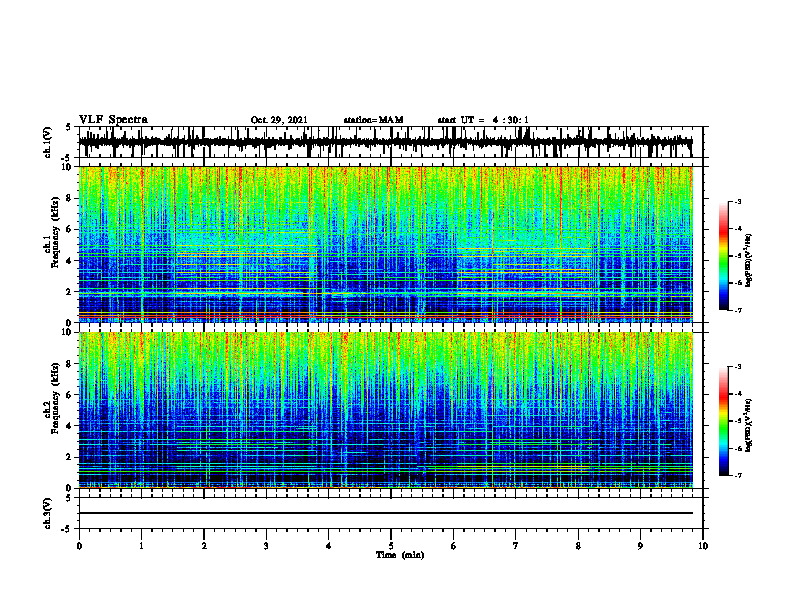Click the ch.2 color bar PSD unit label
The height and width of the screenshot is (612, 792).
pyautogui.click(x=749, y=425)
